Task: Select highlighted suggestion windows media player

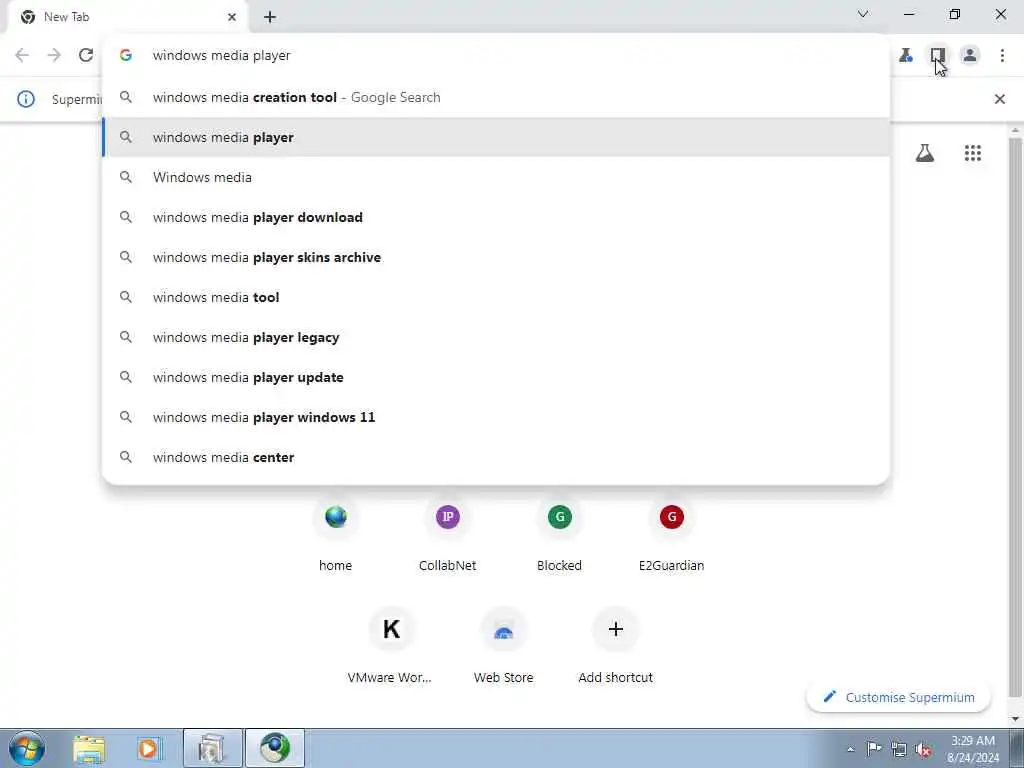Action: point(496,137)
